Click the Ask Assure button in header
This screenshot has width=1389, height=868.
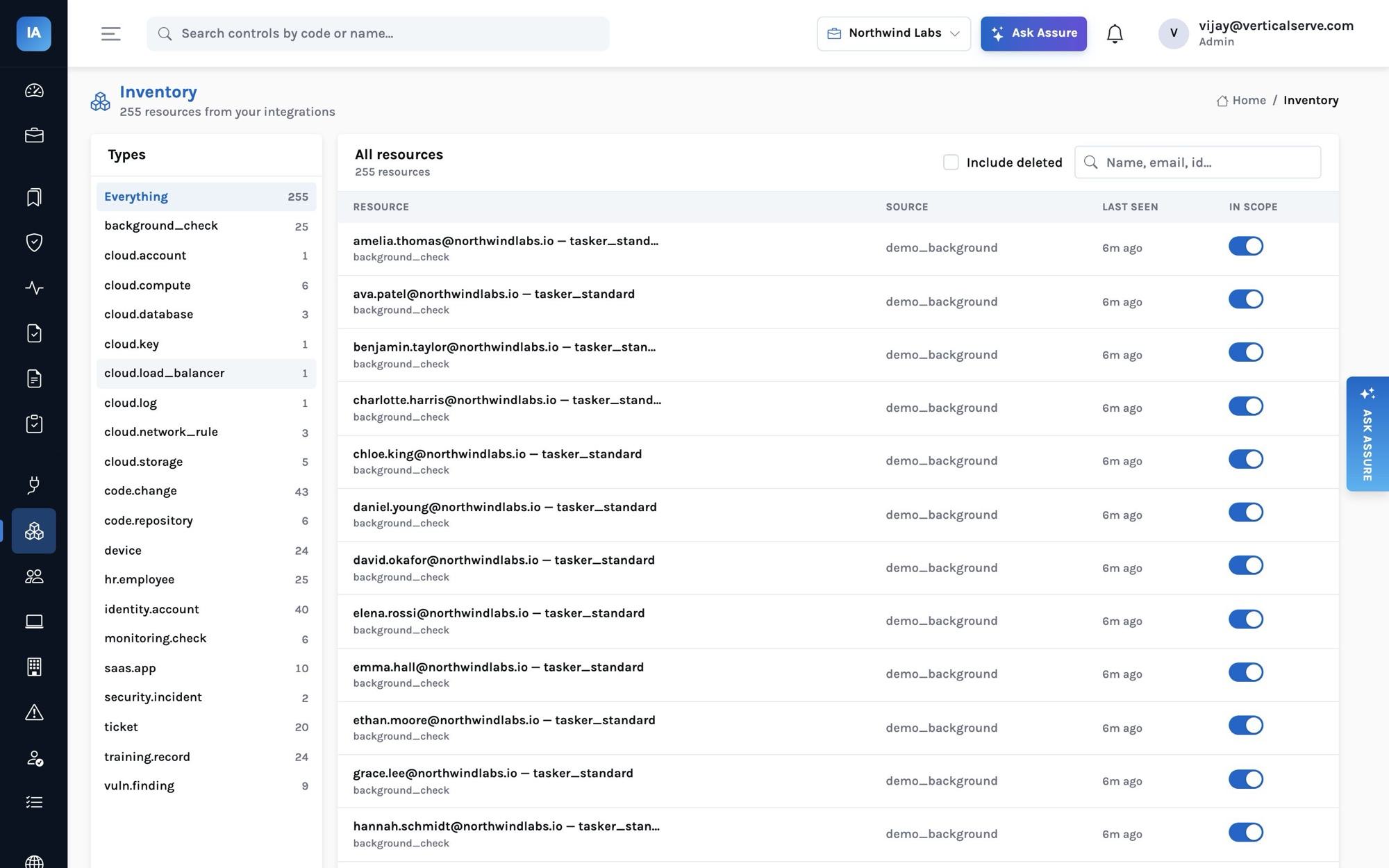pos(1033,33)
